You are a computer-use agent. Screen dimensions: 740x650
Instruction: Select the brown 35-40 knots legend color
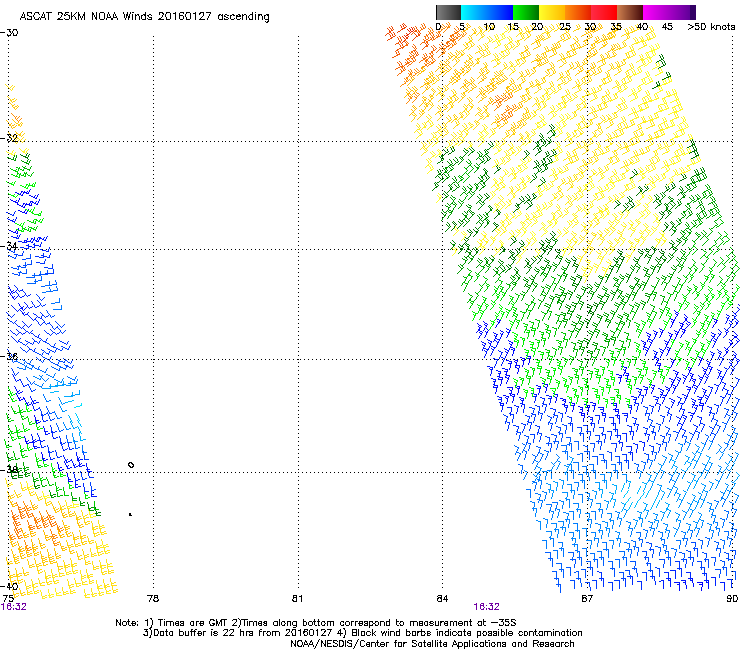(630, 12)
